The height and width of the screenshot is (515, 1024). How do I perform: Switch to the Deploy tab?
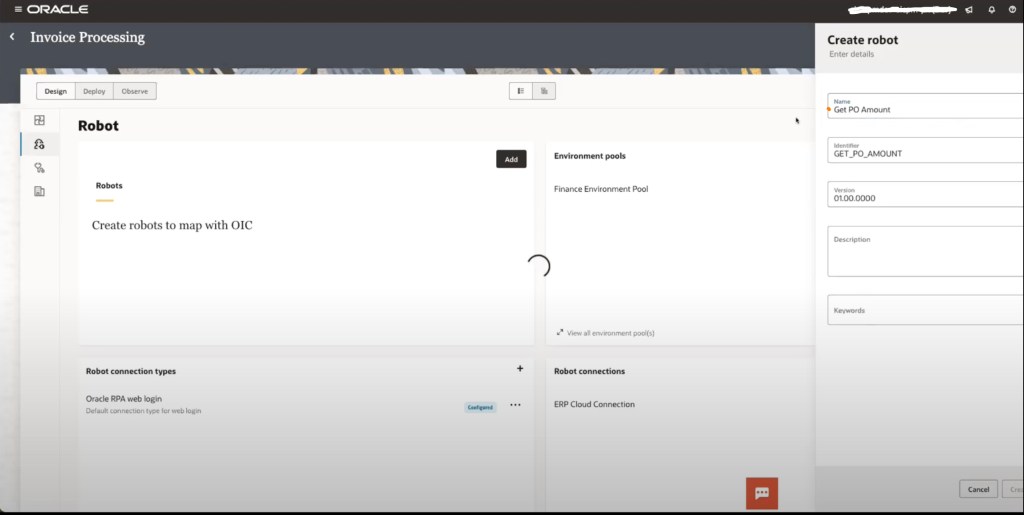pos(94,91)
